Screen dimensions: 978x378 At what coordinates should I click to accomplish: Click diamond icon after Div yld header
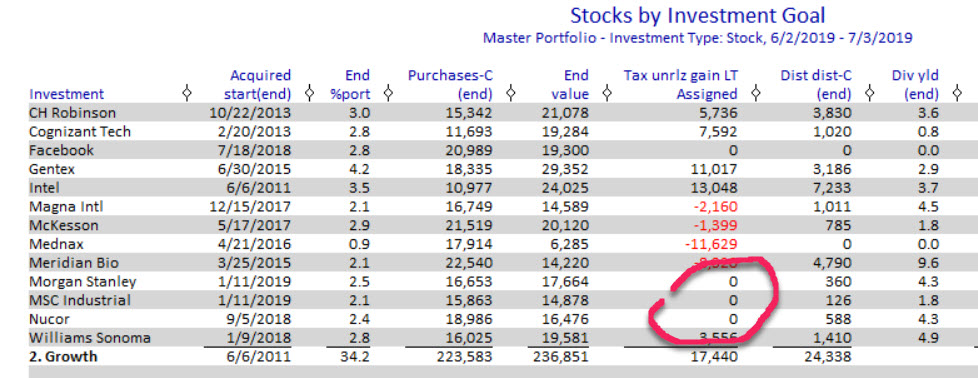pos(957,94)
